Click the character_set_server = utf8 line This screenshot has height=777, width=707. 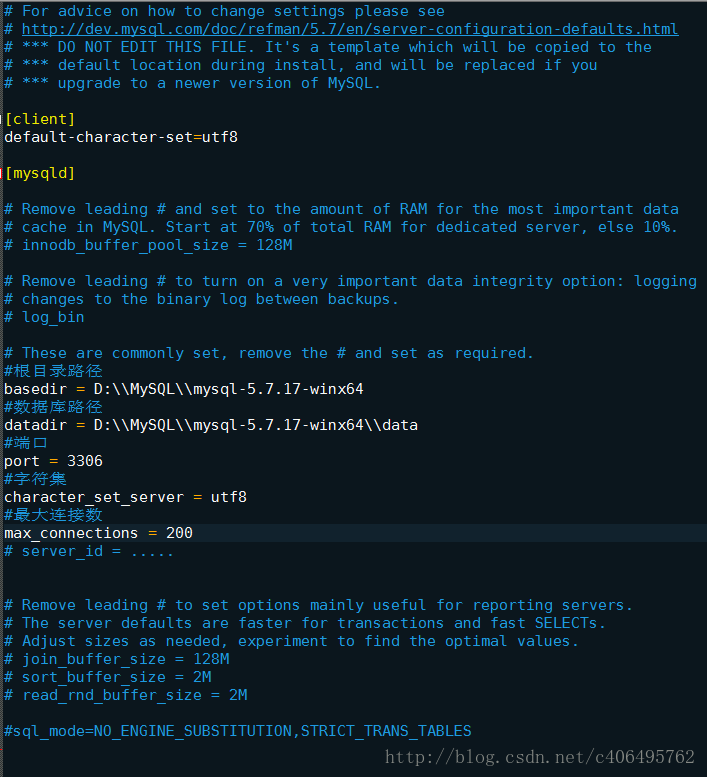(x=125, y=497)
